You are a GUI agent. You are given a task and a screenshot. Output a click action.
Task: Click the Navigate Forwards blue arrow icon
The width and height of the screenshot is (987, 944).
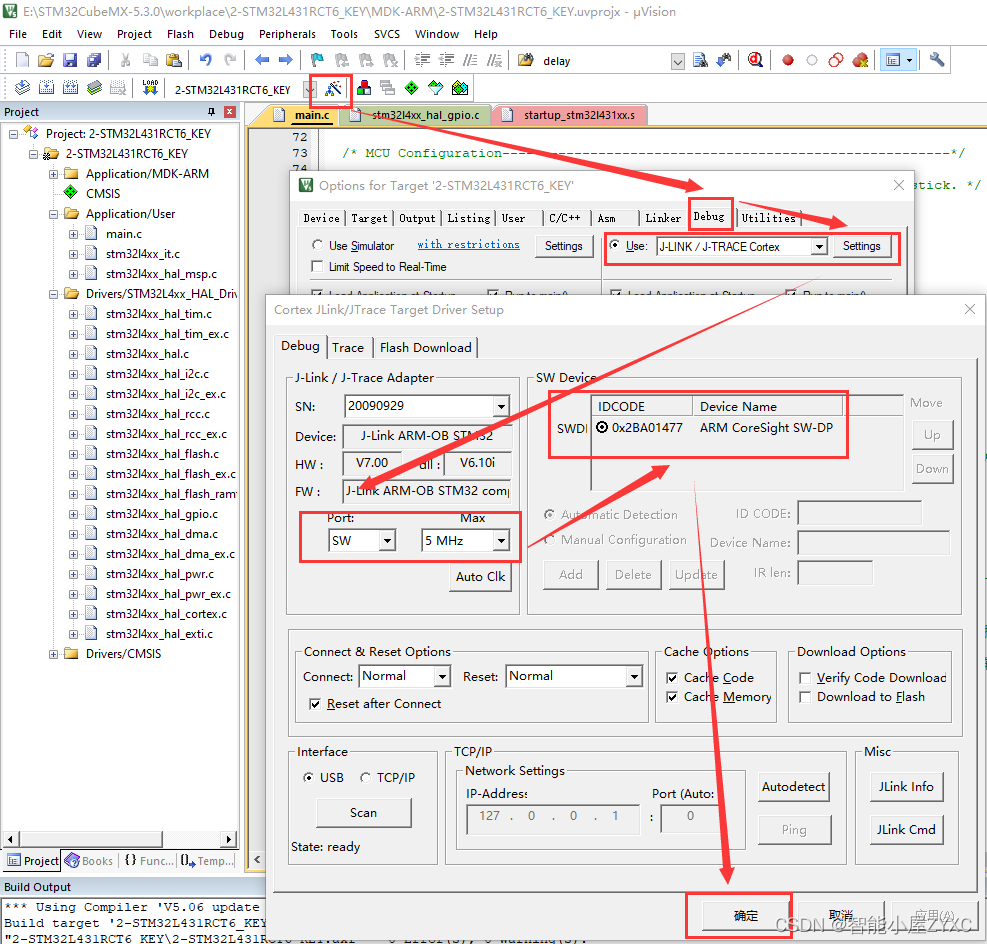pos(286,60)
